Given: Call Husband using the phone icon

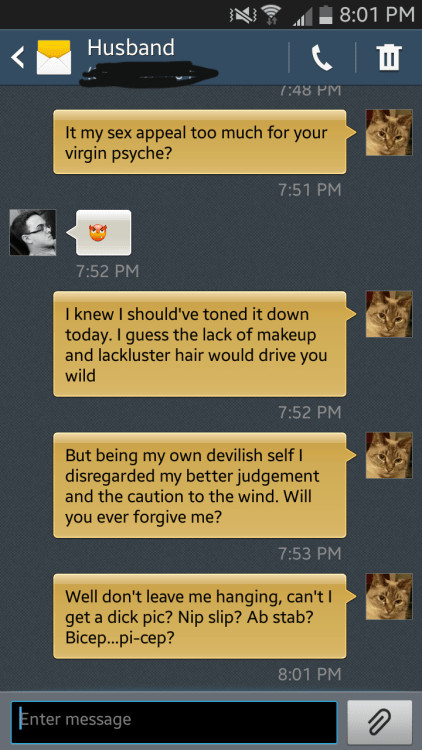Looking at the screenshot, I should [322, 58].
